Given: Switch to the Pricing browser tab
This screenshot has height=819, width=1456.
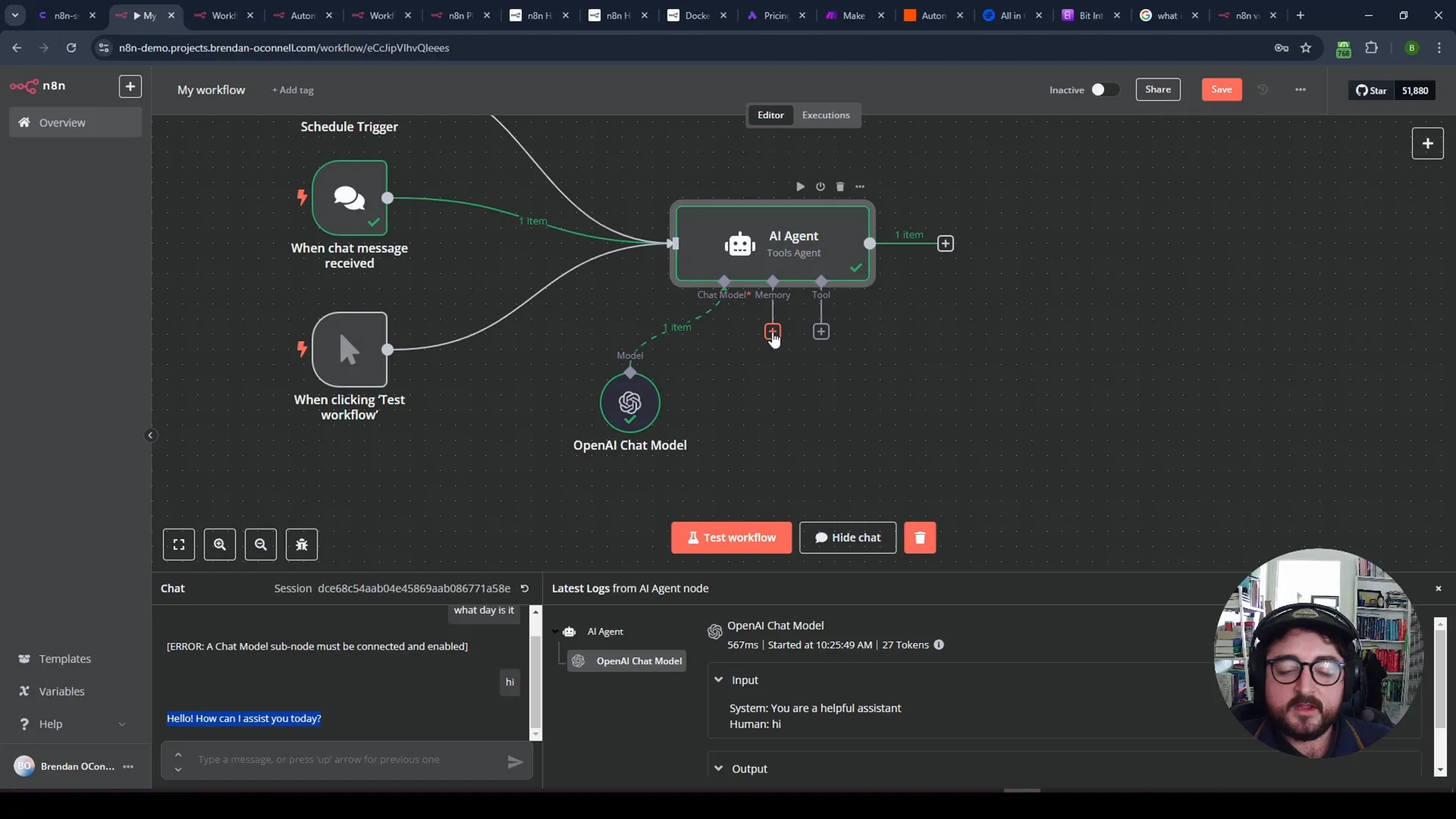Looking at the screenshot, I should (776, 15).
